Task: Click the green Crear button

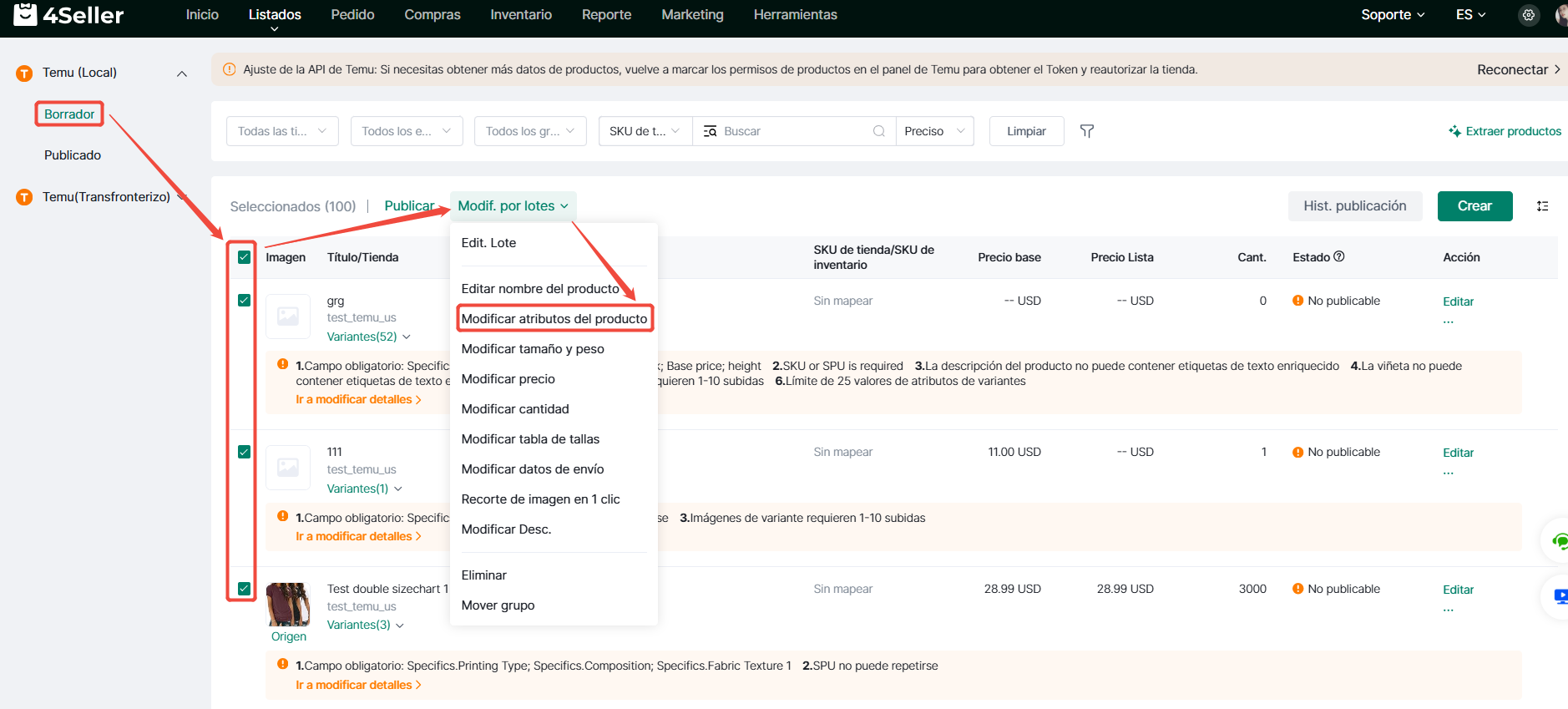Action: point(1474,206)
